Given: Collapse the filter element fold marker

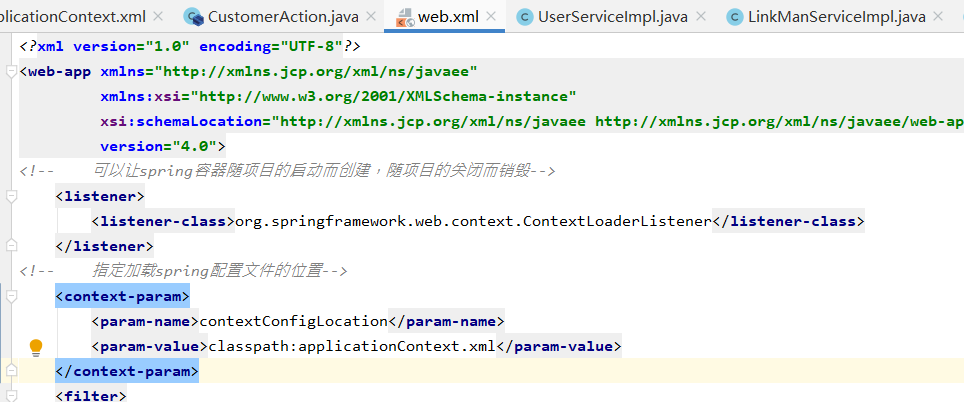Looking at the screenshot, I should point(10,395).
